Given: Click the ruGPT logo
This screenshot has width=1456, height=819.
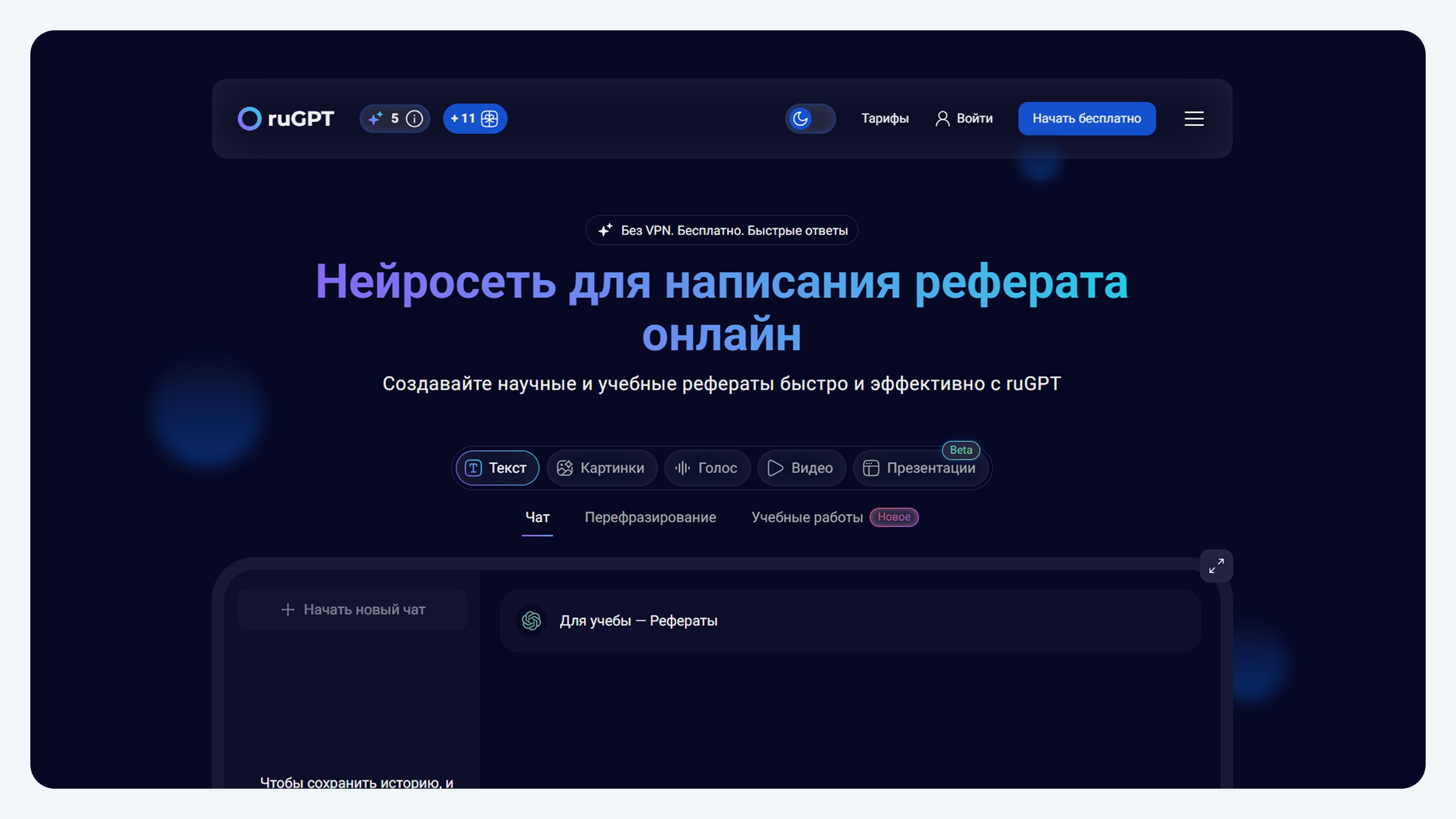Looking at the screenshot, I should click(286, 119).
